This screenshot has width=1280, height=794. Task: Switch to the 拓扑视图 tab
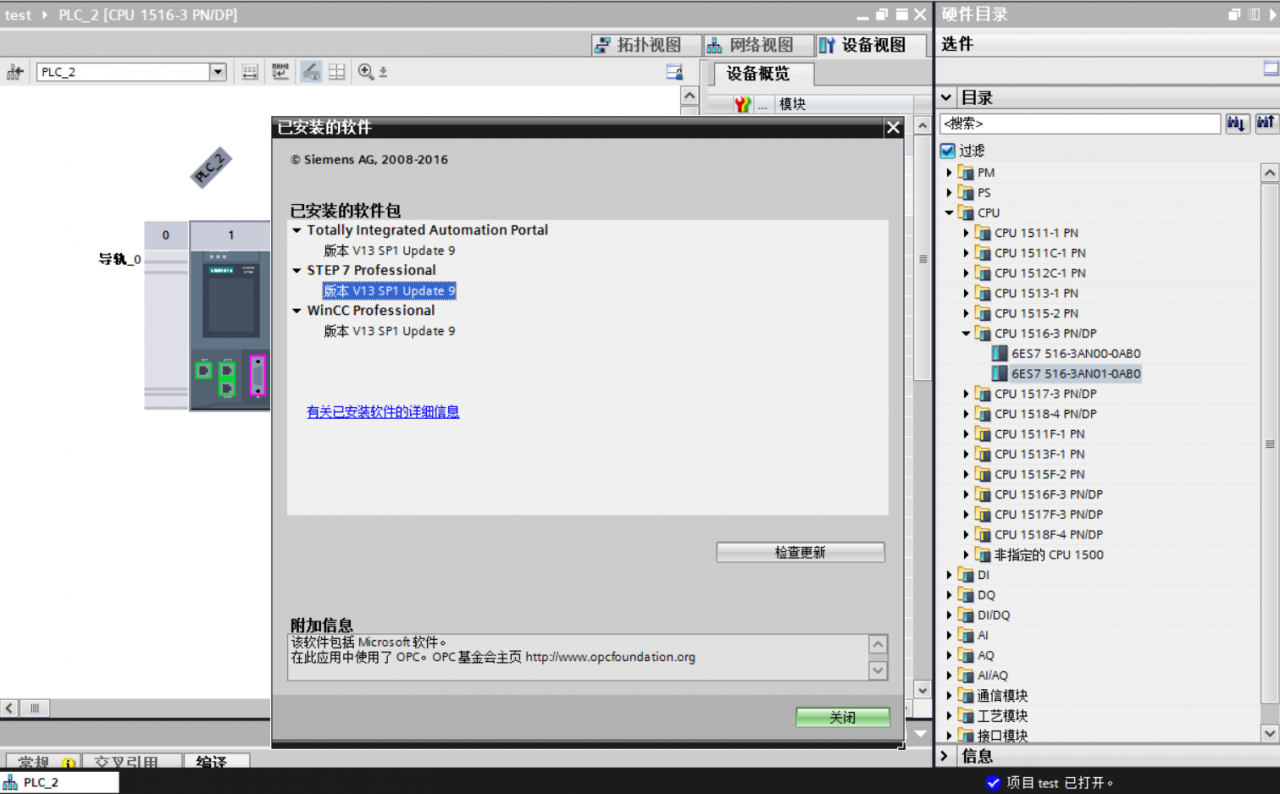point(637,45)
